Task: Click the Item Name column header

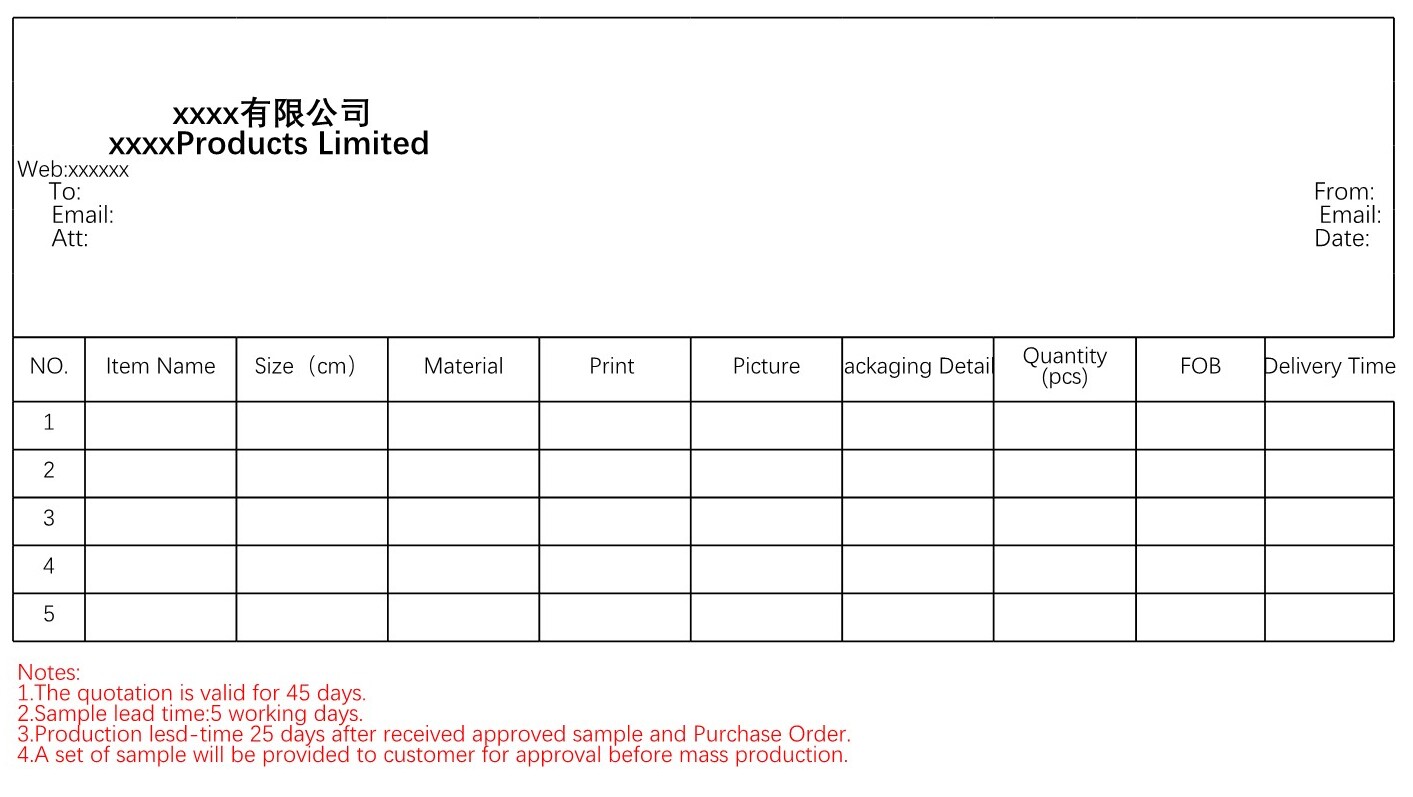Action: [x=160, y=367]
